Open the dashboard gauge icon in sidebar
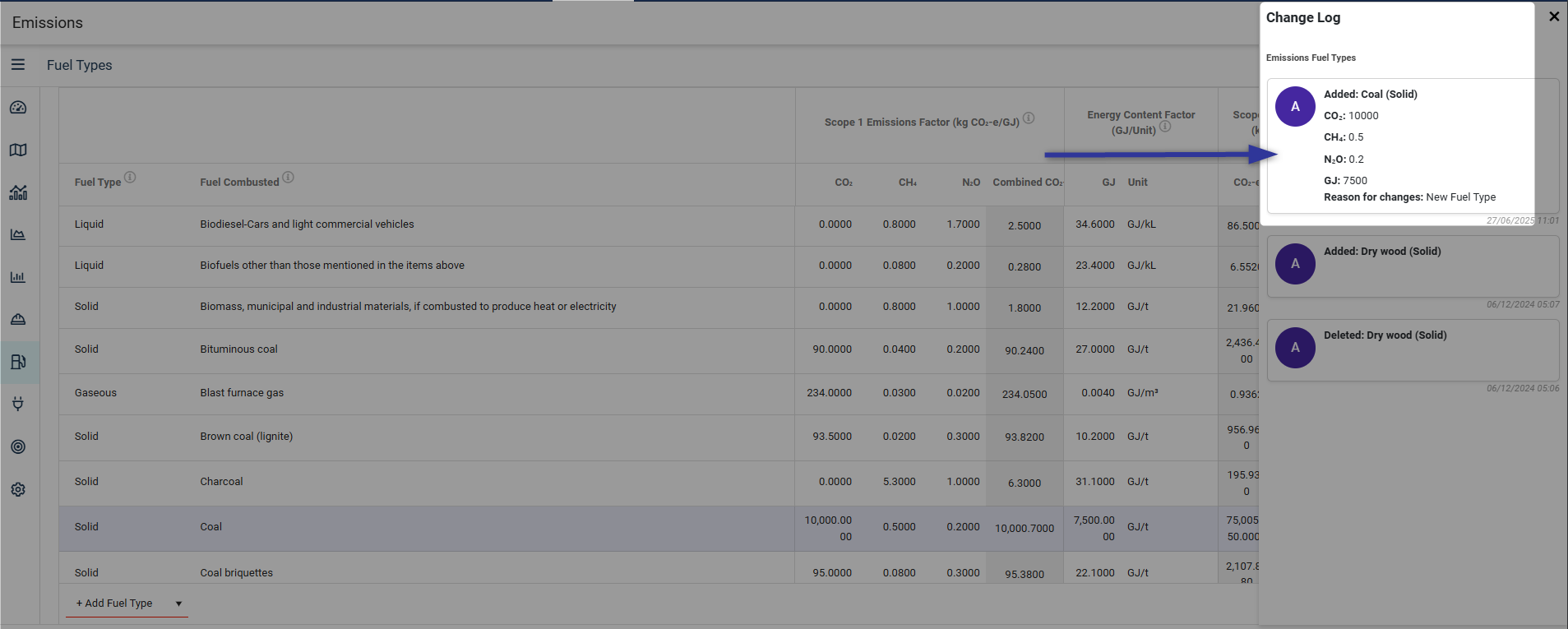This screenshot has width=1568, height=629. coord(18,108)
